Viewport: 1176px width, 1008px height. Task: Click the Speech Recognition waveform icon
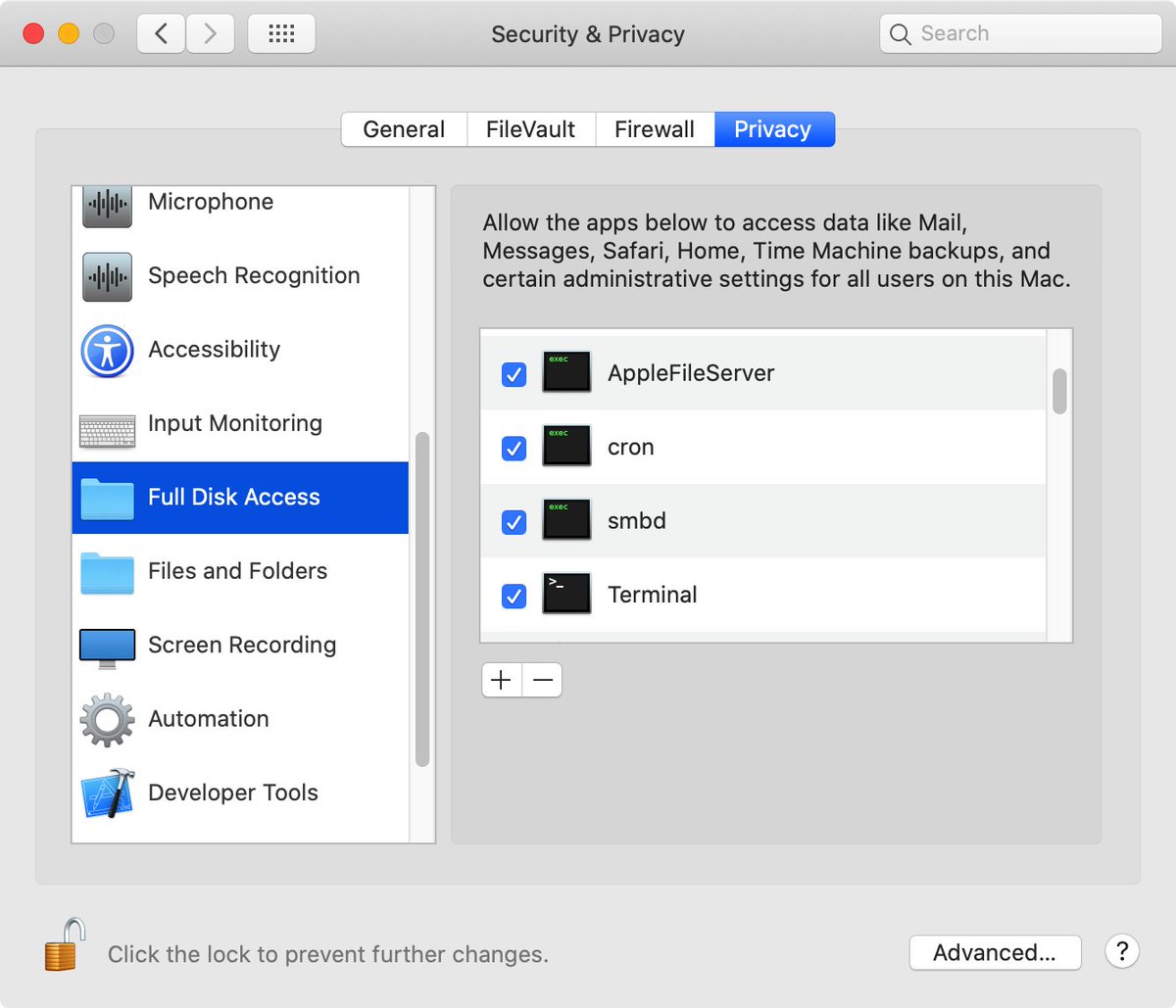click(x=107, y=276)
